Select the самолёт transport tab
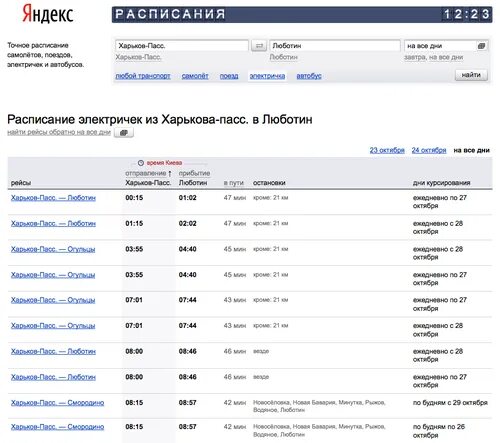Image resolution: width=500 pixels, height=443 pixels. coord(195,76)
